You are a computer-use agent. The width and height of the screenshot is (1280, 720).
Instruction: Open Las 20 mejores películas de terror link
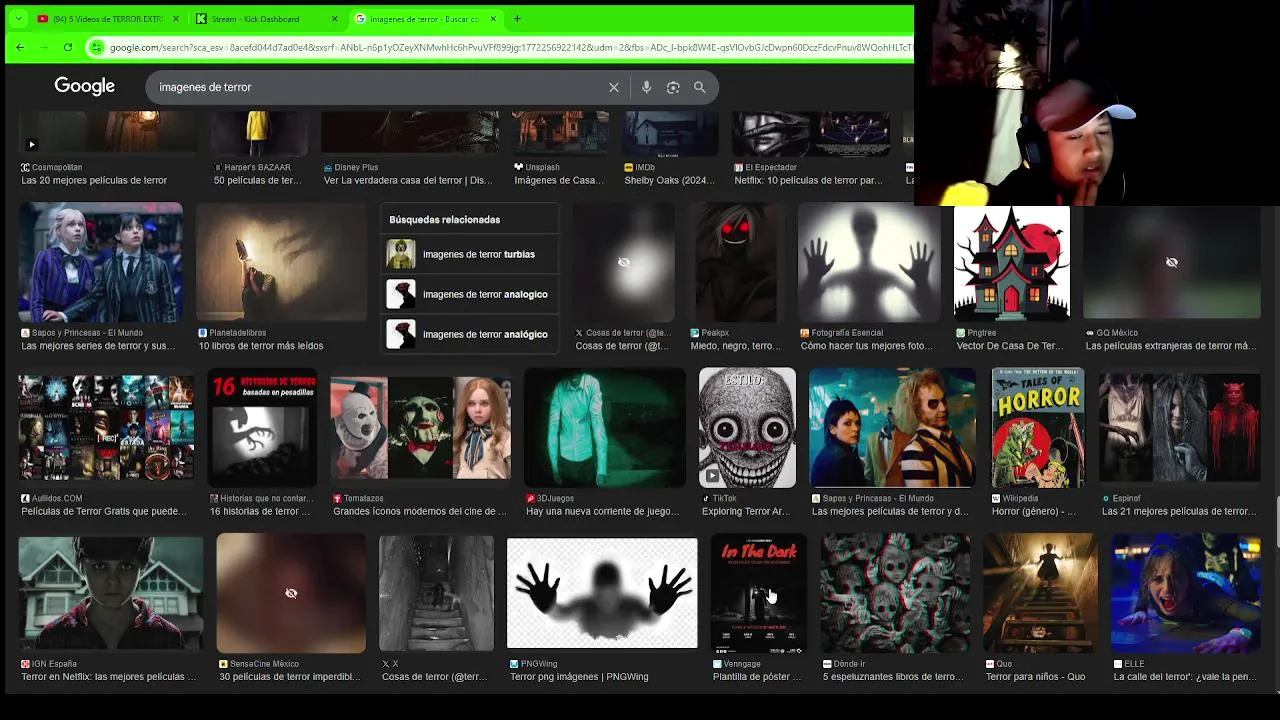tap(94, 180)
